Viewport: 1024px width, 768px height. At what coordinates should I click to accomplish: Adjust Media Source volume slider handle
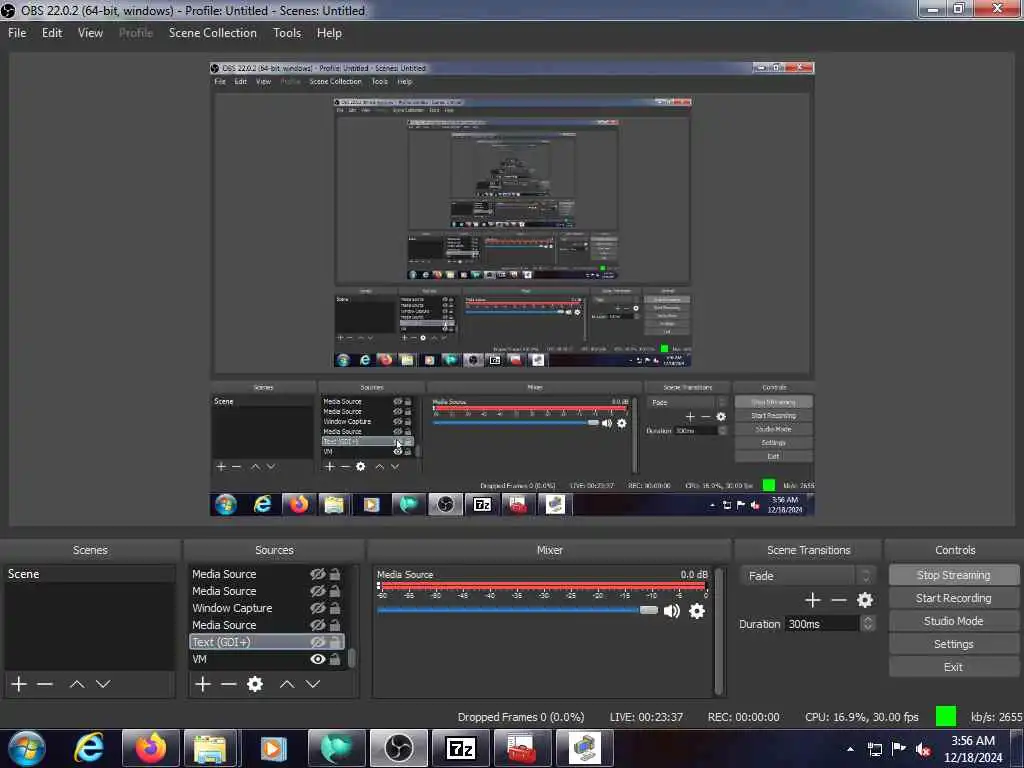(x=648, y=610)
